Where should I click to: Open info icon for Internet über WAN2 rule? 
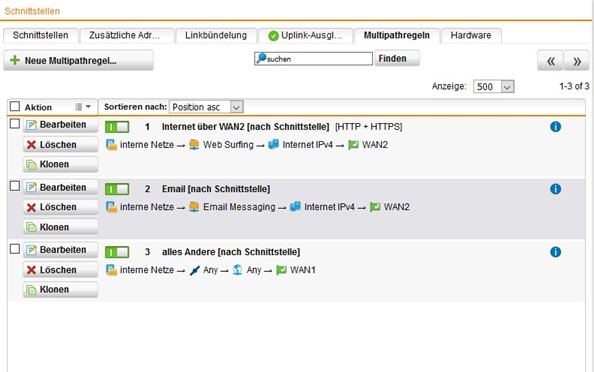pos(555,127)
